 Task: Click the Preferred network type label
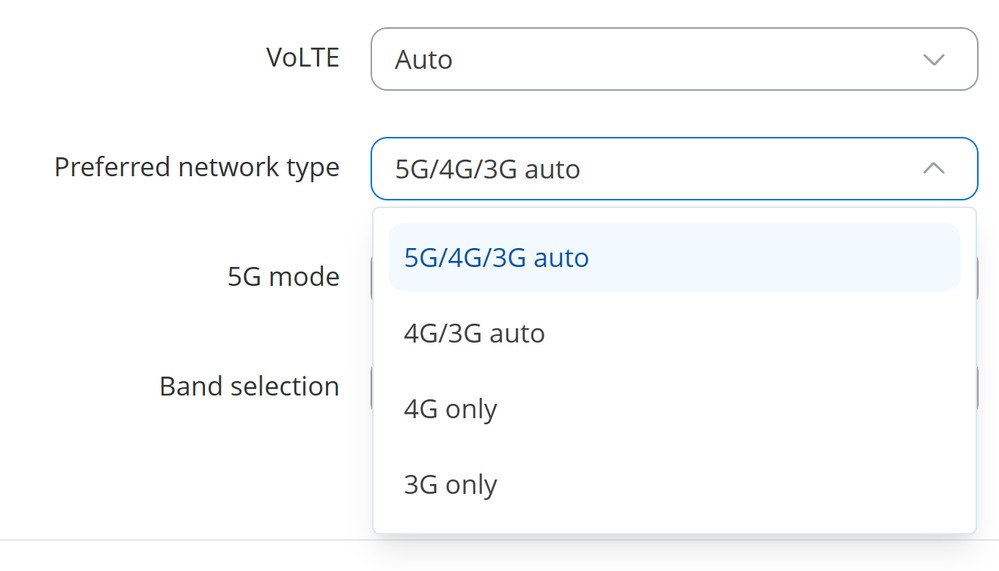(197, 168)
